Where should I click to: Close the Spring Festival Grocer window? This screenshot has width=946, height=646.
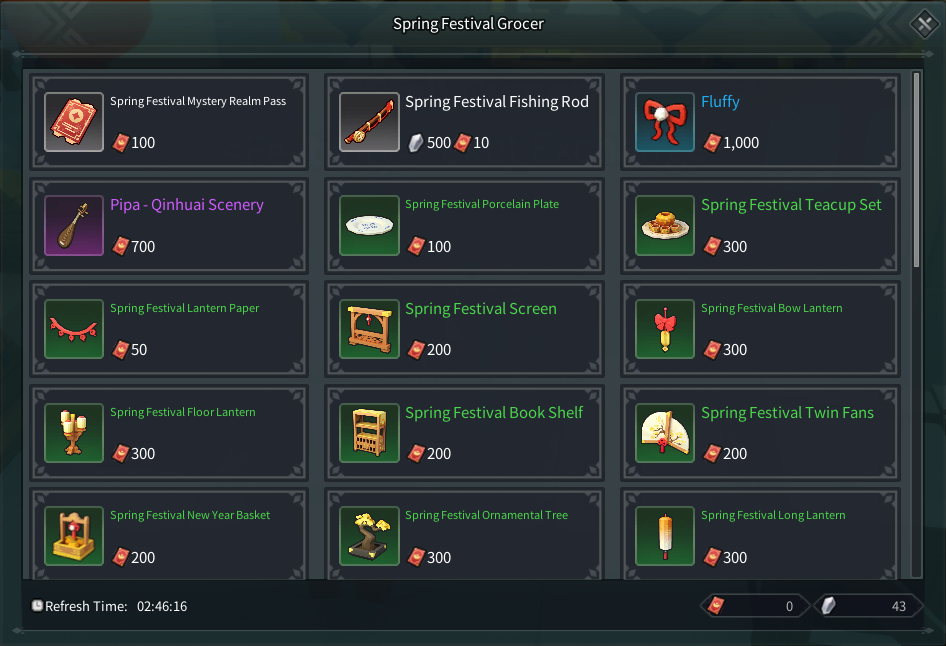click(x=921, y=24)
